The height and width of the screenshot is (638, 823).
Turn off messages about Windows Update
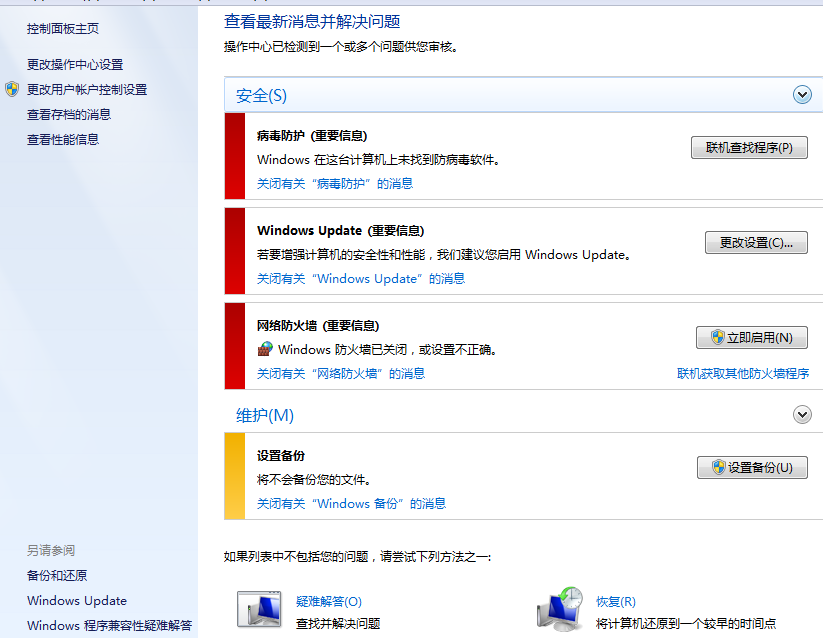361,279
